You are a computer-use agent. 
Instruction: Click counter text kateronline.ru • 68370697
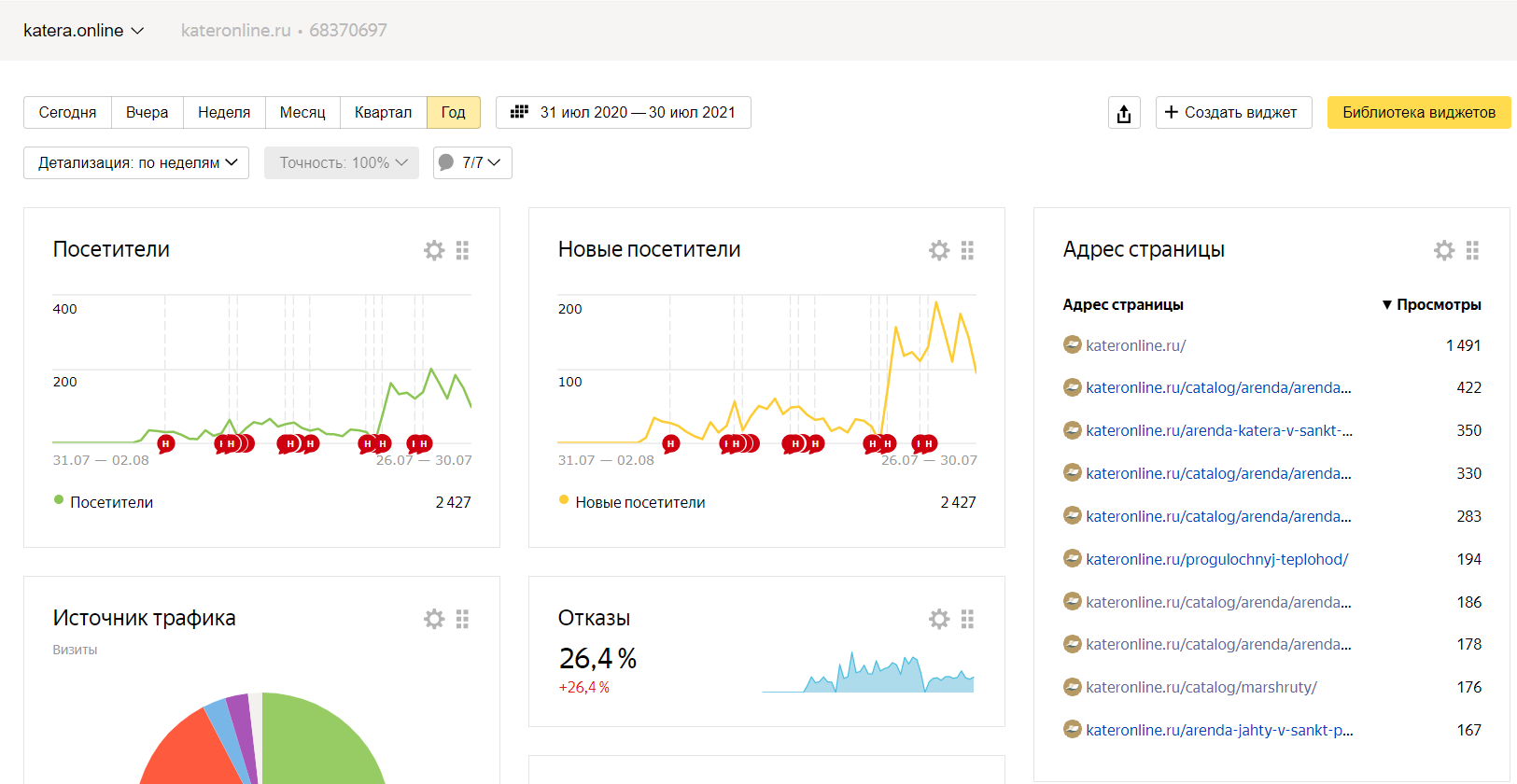tap(284, 31)
